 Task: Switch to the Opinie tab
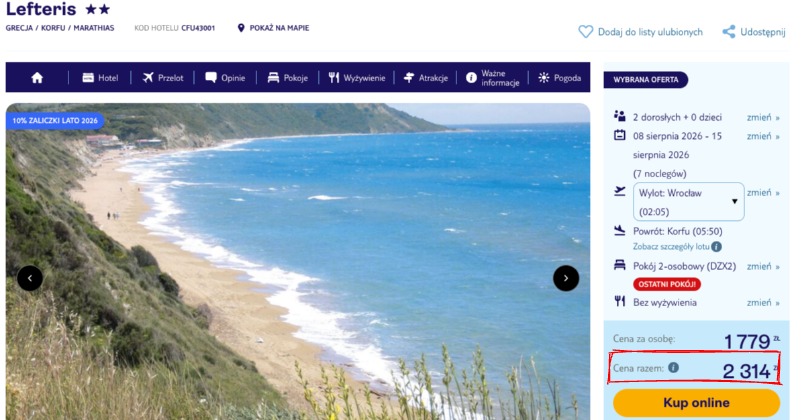[225, 78]
